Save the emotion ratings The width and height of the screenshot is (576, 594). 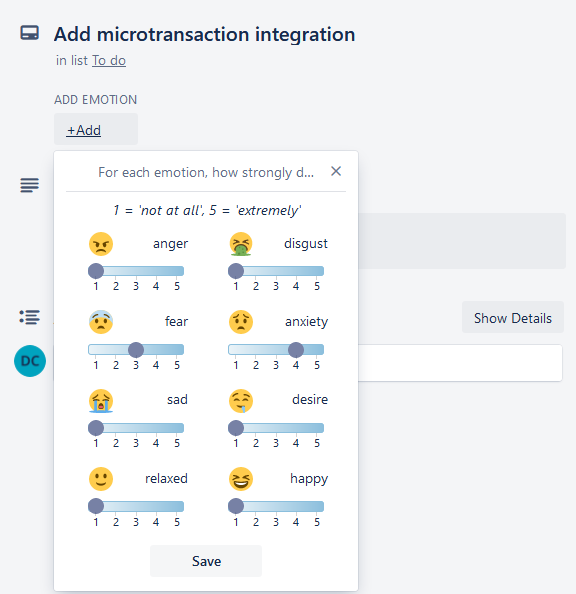tap(206, 561)
